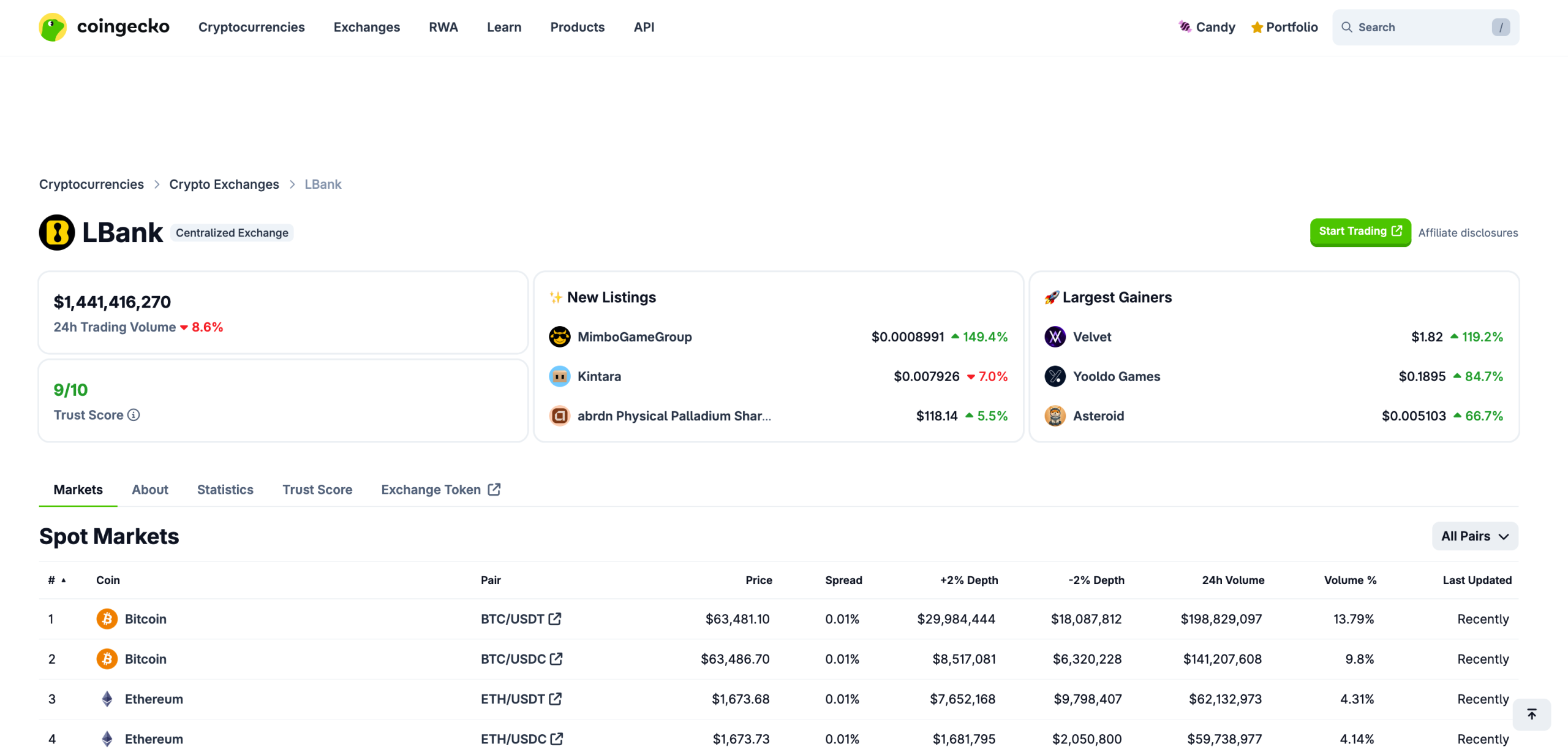The image size is (1568, 755).
Task: Click the Start Trading button
Action: 1360,232
